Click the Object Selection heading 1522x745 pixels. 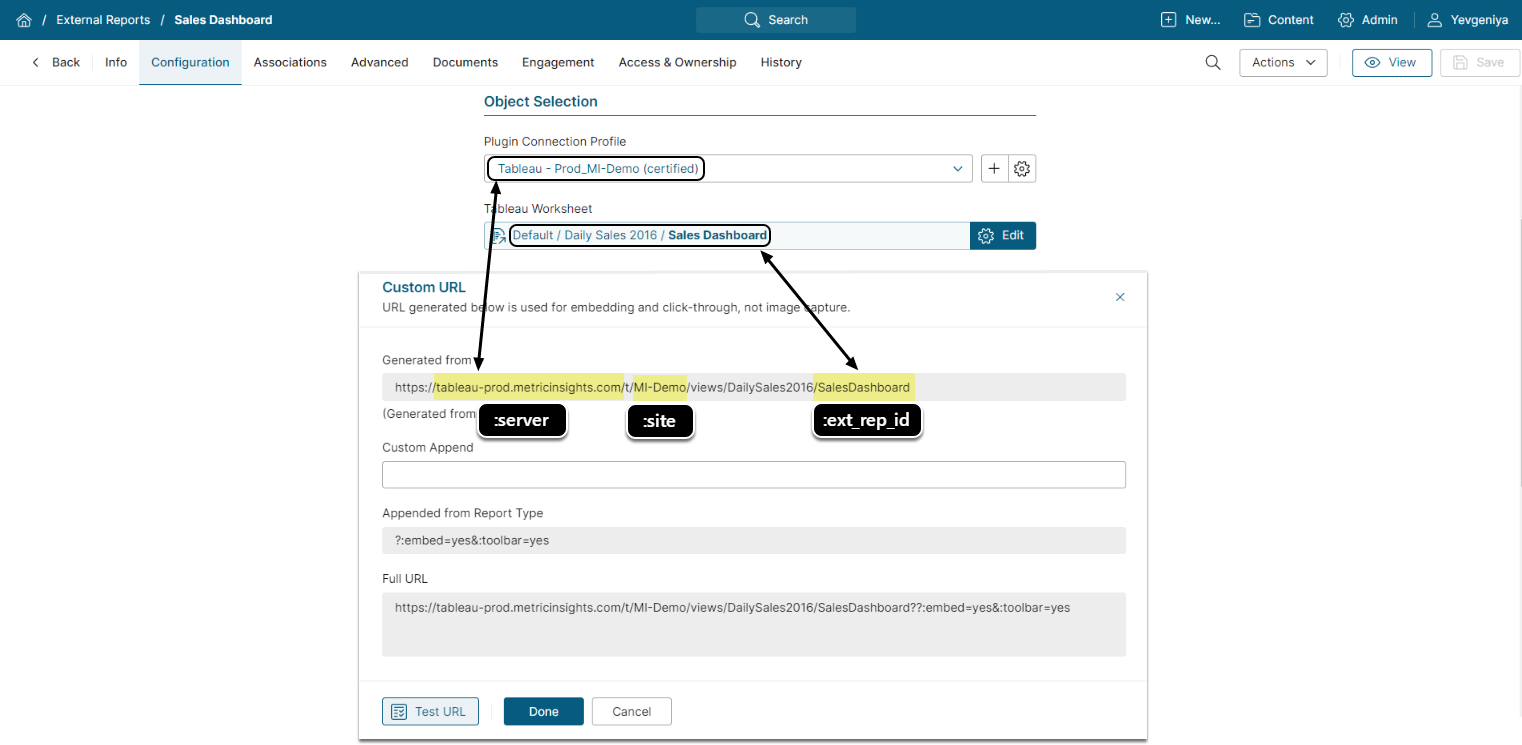coord(541,101)
